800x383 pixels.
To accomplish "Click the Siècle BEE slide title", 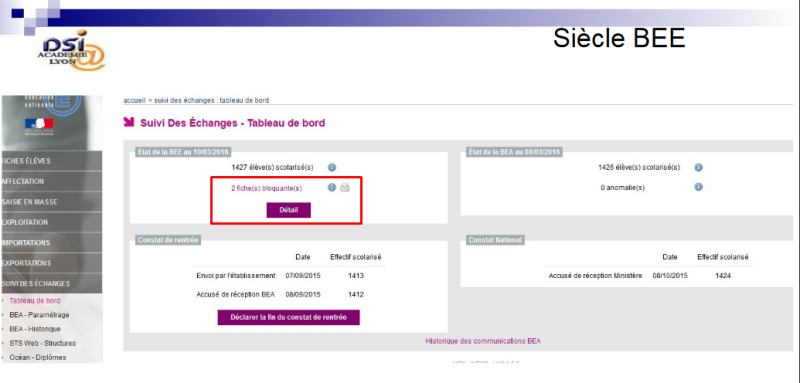I will point(619,38).
